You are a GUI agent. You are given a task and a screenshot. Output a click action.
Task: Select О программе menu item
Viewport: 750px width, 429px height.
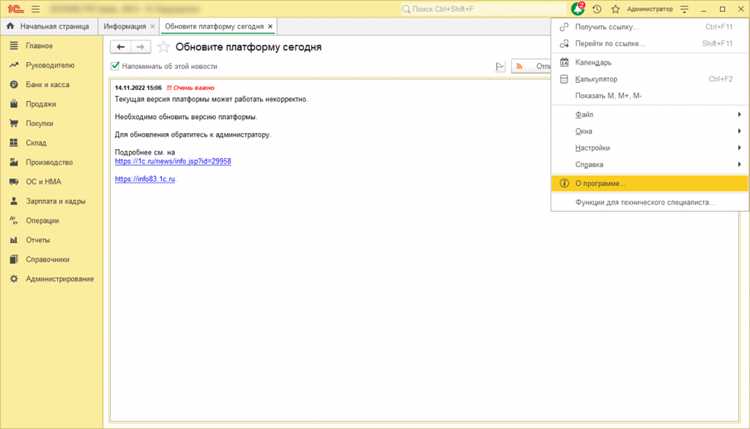(650, 183)
